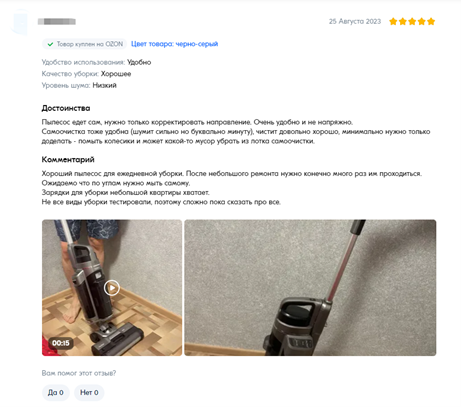Click the 00:15 video duration badge
The image size is (461, 407).
point(61,343)
